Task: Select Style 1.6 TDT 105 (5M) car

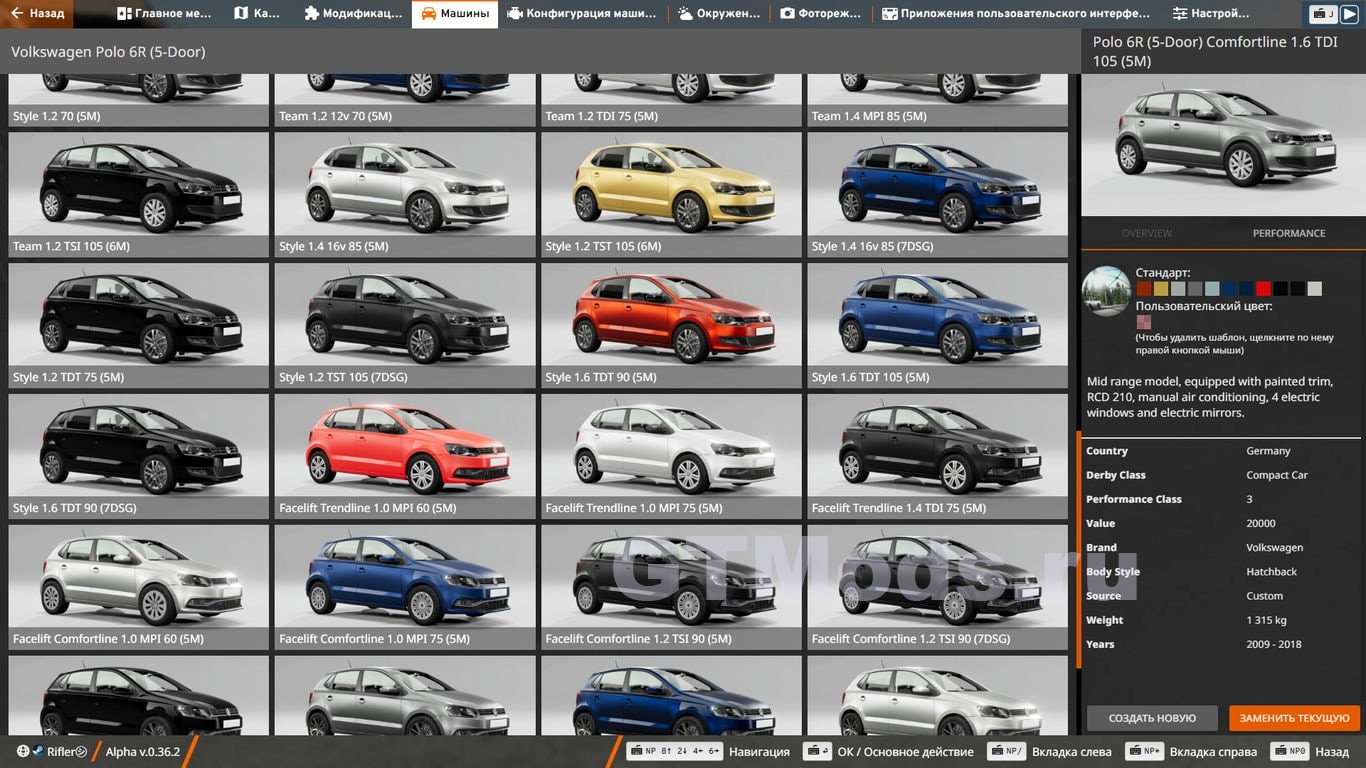Action: [x=938, y=325]
